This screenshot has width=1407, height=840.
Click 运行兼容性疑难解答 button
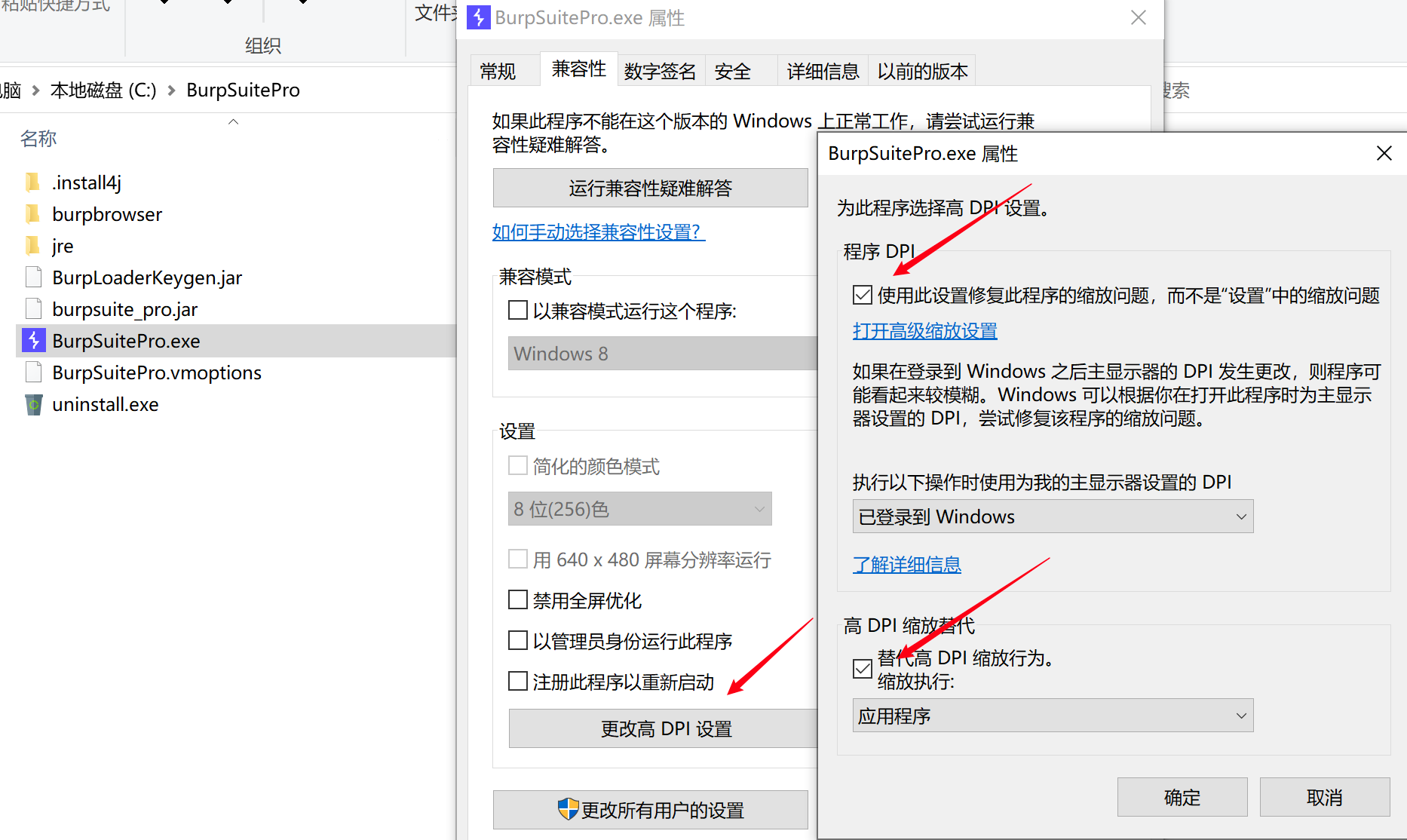click(x=650, y=188)
